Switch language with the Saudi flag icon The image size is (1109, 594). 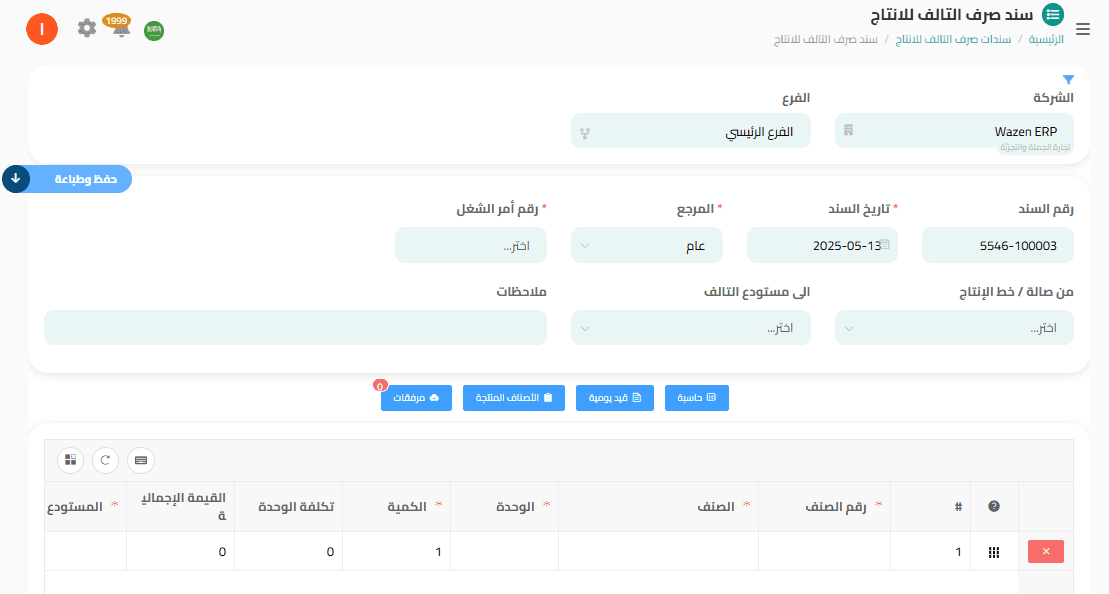(154, 31)
